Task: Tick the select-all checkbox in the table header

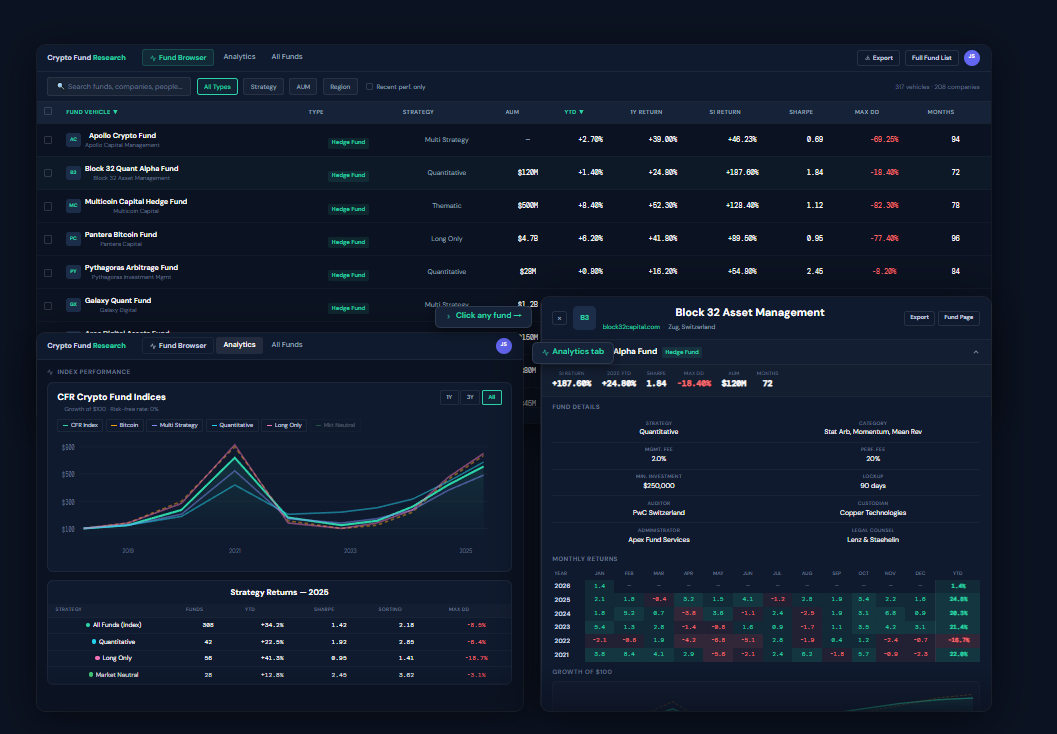Action: (x=48, y=112)
